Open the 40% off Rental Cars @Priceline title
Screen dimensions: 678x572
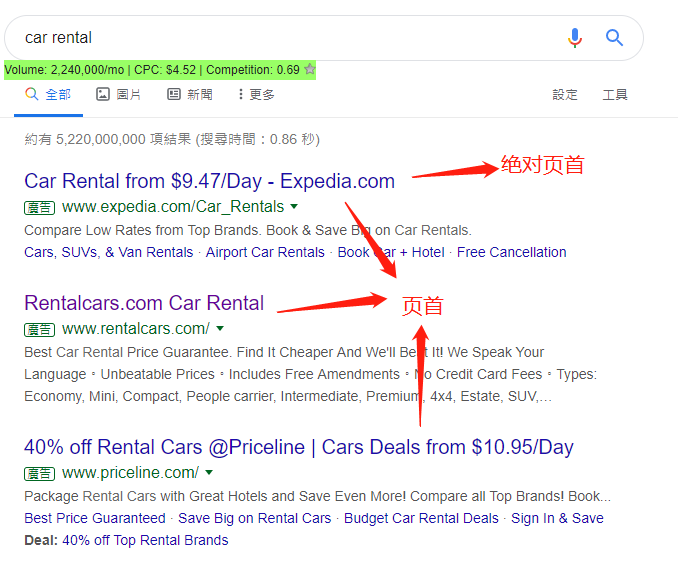pos(299,447)
